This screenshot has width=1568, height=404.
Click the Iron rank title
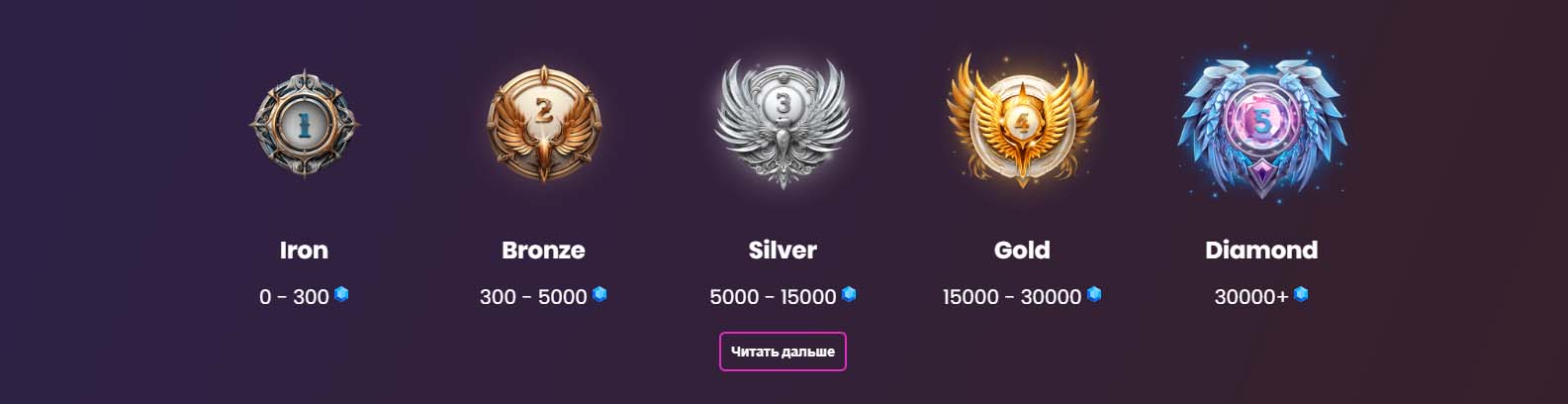click(304, 250)
